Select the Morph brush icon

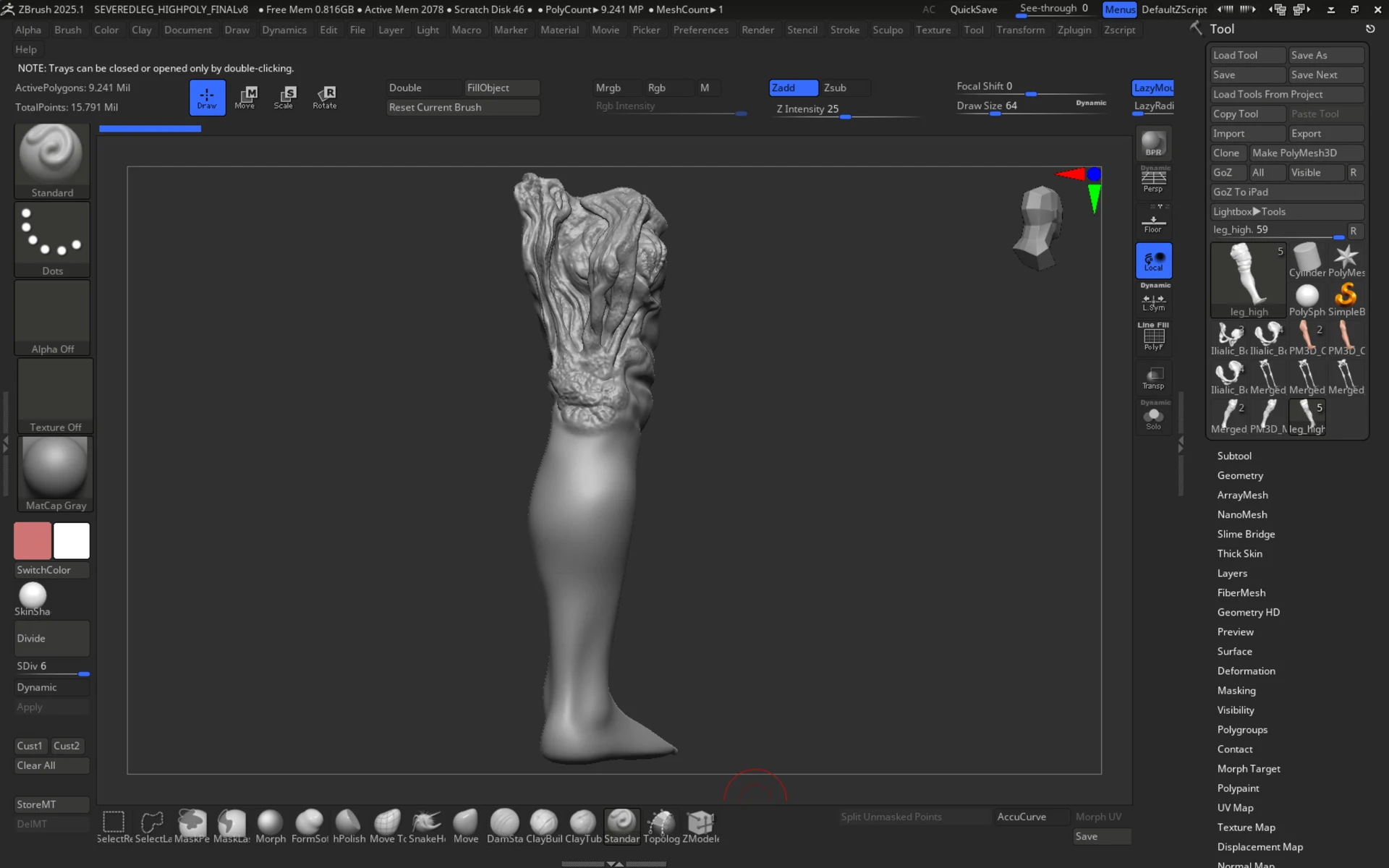271,826
